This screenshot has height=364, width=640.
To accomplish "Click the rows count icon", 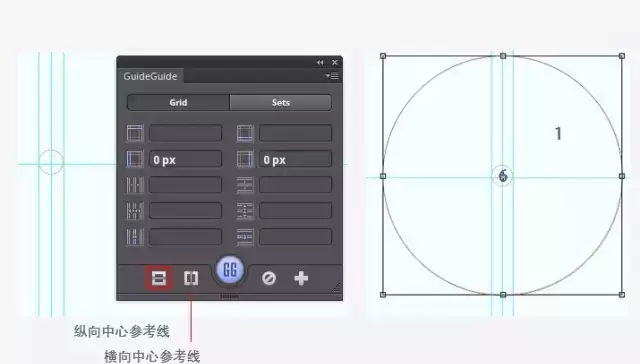I will point(245,185).
